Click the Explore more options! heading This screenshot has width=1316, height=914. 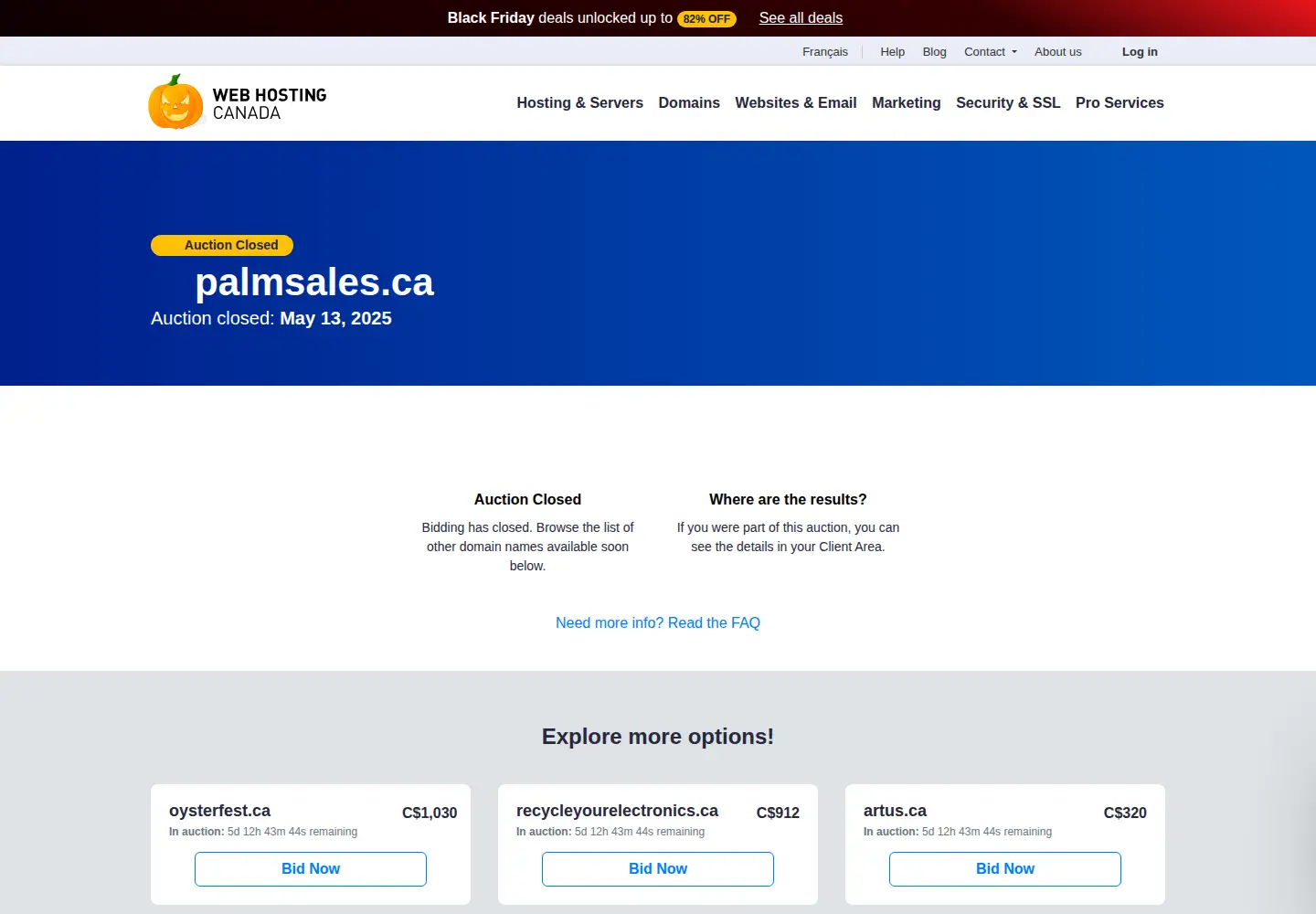click(x=658, y=737)
